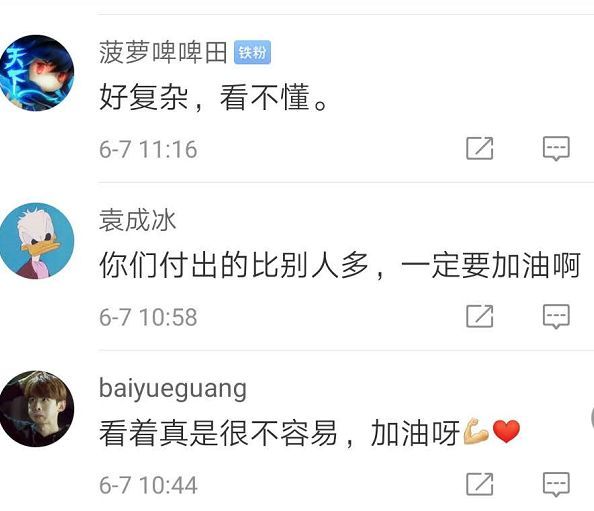Screen dimensions: 594x511
Task: Open reply for baiyueguang's comment
Action: click(556, 484)
